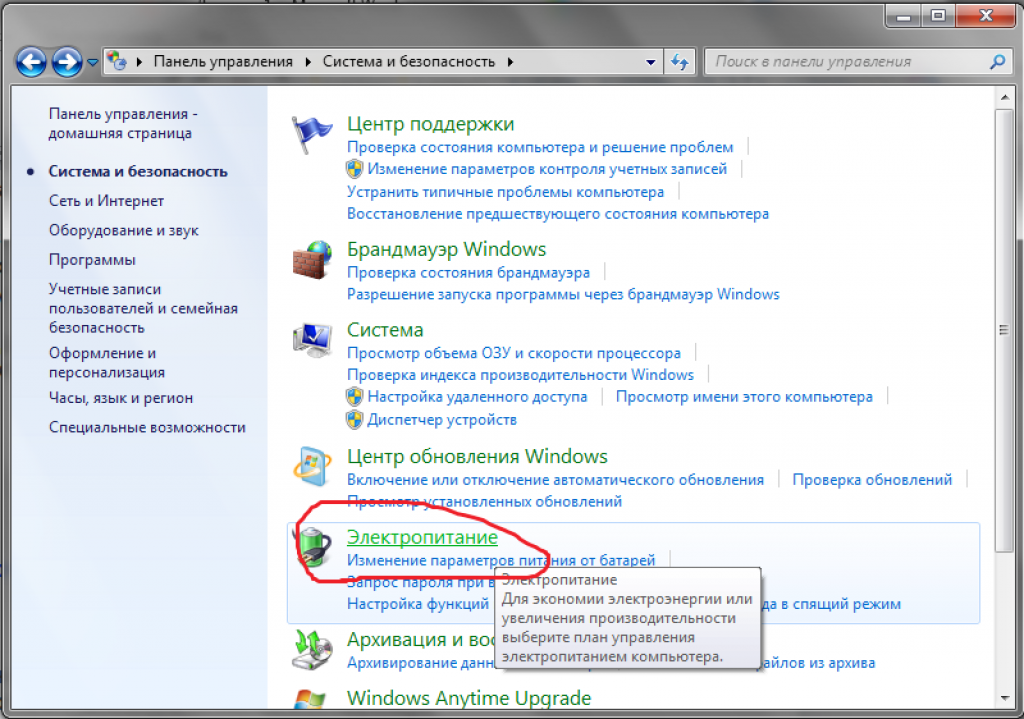Select Система и безопасность breadcrumb segment
Screen dimensions: 1024x719
pyautogui.click(x=409, y=61)
